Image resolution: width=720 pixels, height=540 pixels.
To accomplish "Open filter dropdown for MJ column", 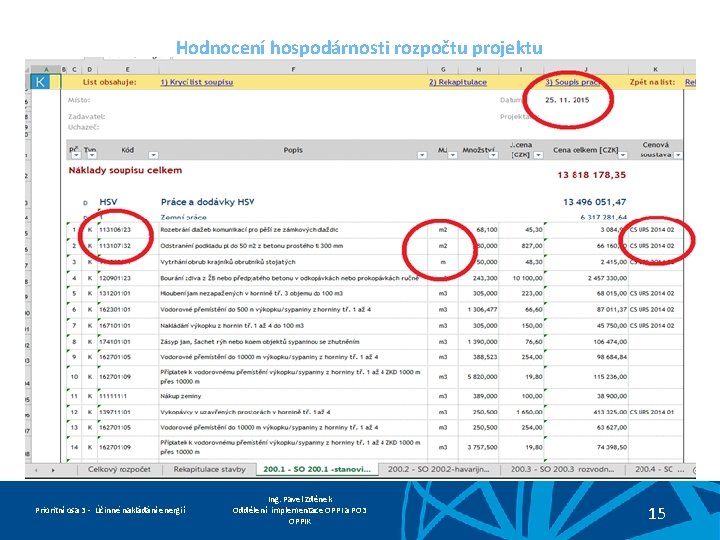I will click(x=453, y=155).
